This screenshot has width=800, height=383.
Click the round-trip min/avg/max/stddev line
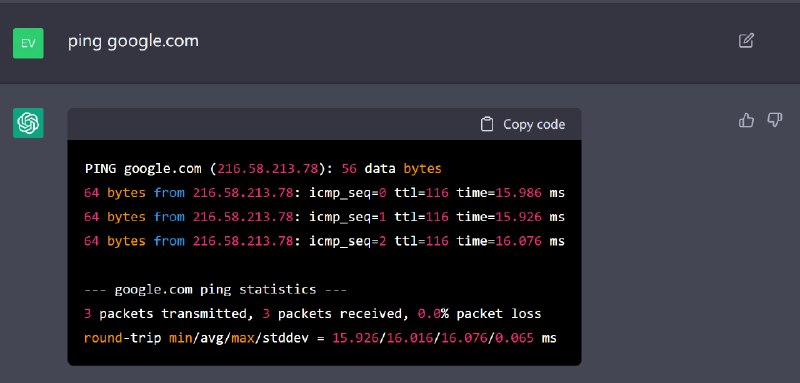320,338
